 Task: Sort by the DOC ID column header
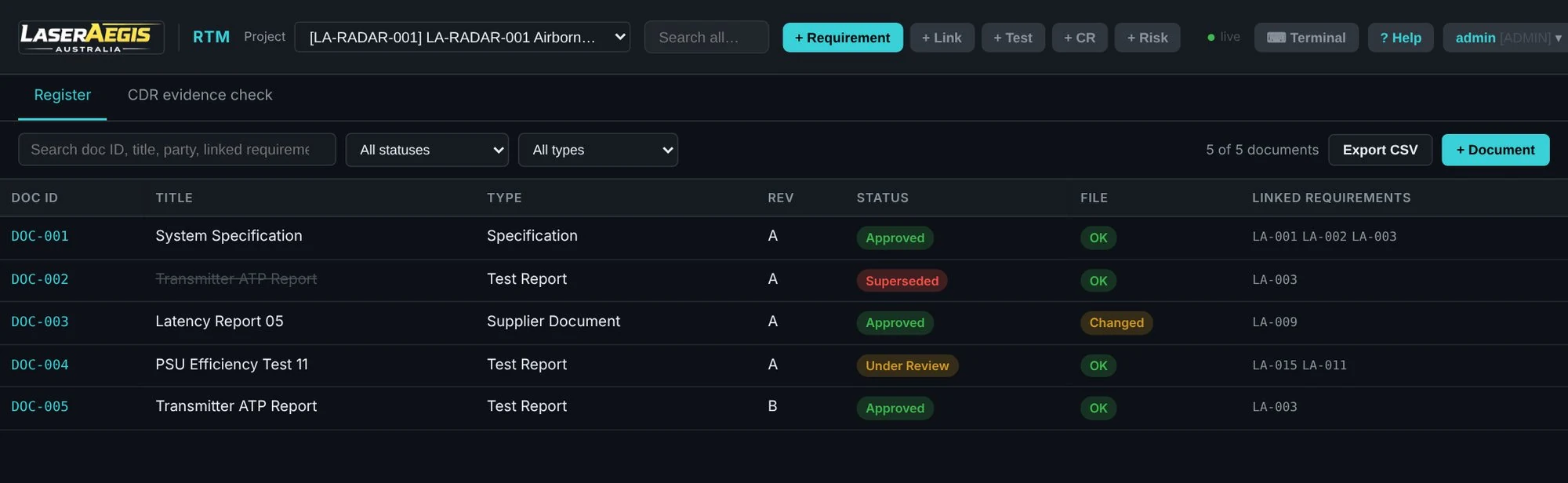point(34,198)
